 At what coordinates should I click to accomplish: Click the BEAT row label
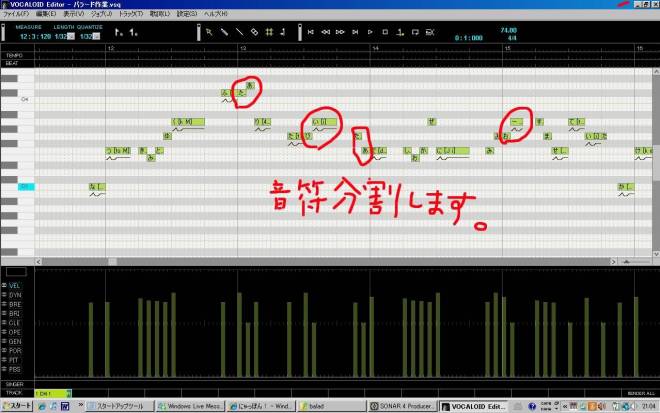coord(12,64)
